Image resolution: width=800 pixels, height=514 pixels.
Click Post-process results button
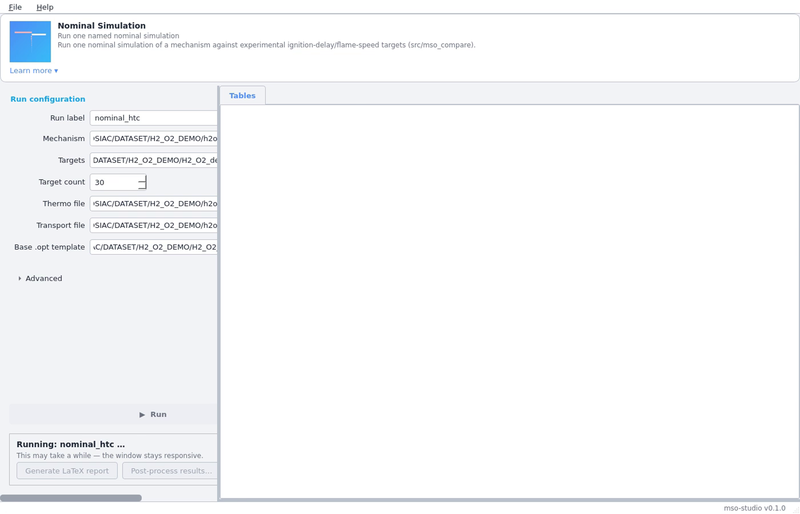[x=170, y=471]
